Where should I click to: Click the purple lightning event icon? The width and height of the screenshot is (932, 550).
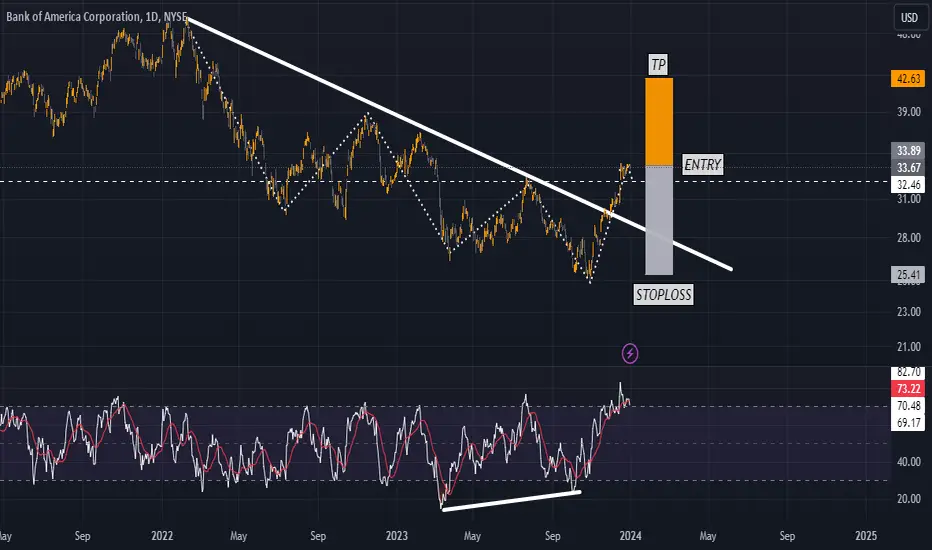[630, 354]
